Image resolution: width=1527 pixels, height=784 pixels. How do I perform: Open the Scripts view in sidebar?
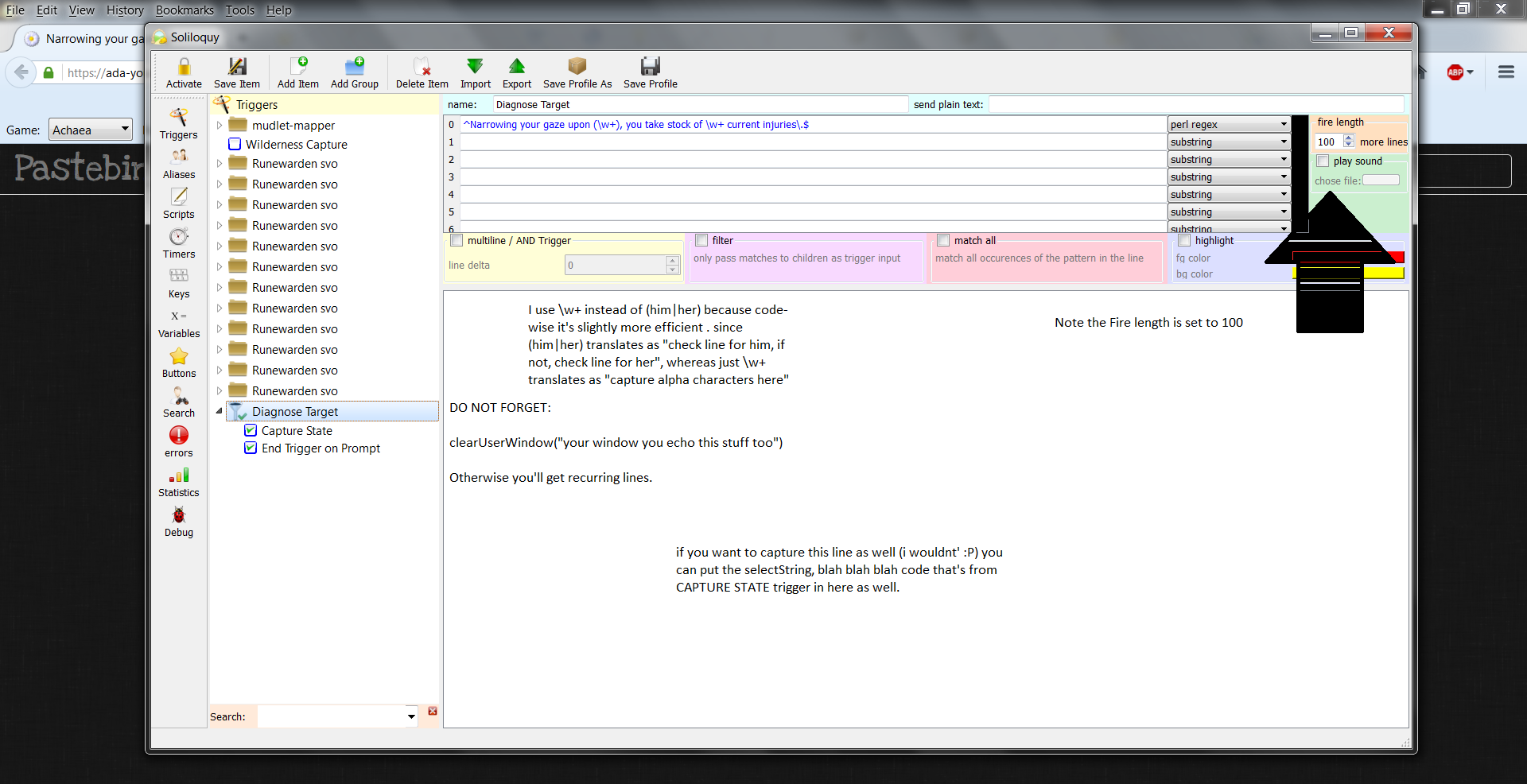pyautogui.click(x=179, y=204)
